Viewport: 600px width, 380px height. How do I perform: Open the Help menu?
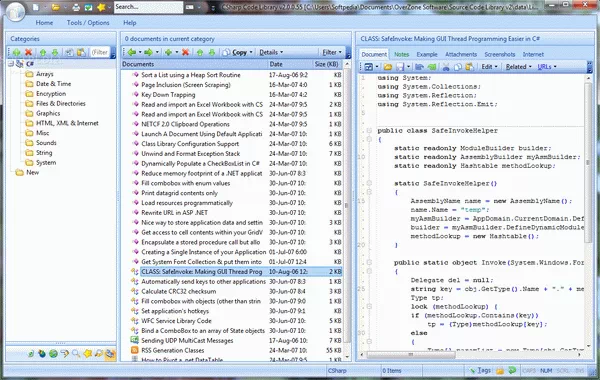[130, 23]
